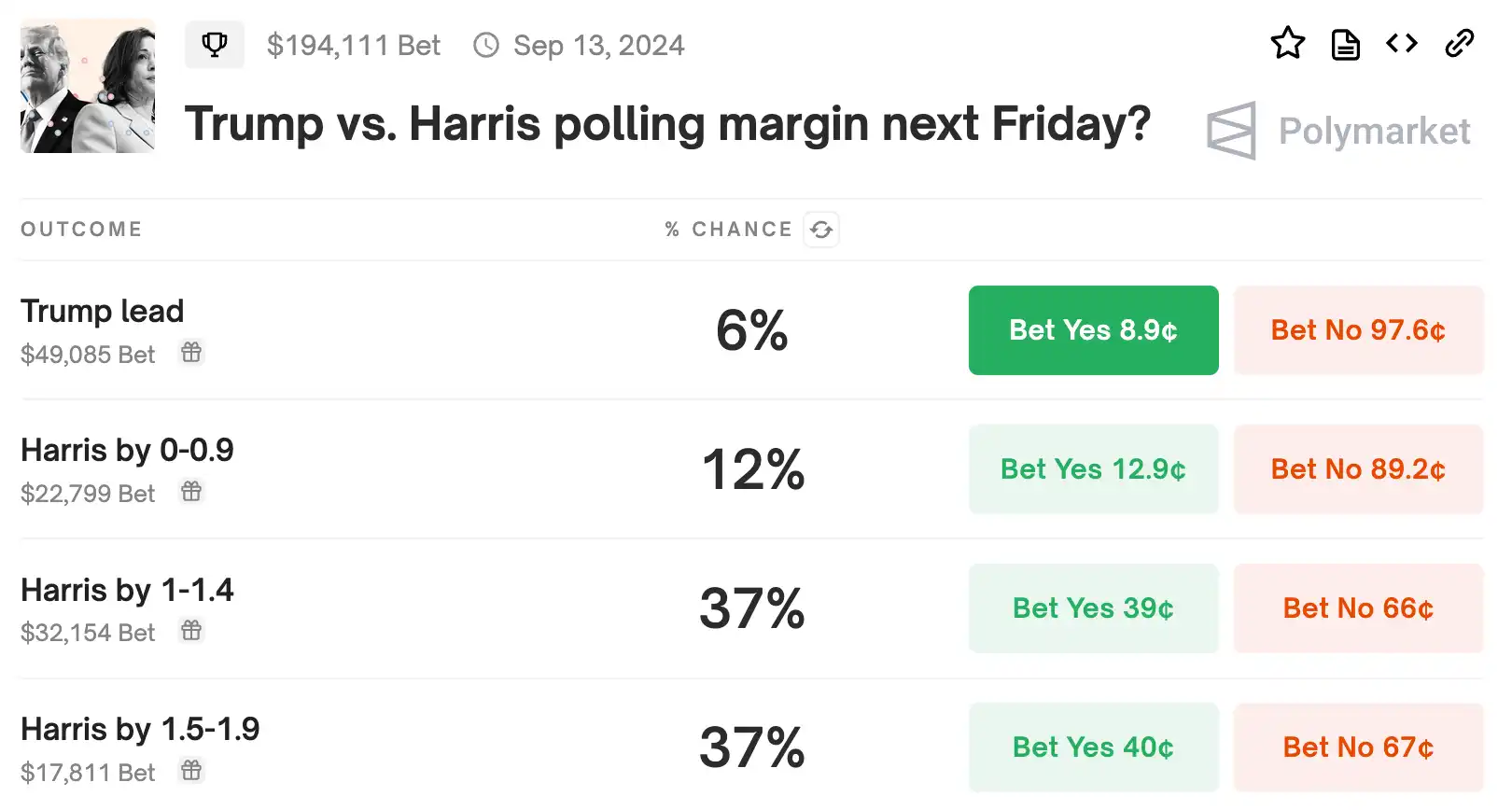Screen dimensions: 1512x810
Task: Click the Polymarket logo link
Action: 1338,131
